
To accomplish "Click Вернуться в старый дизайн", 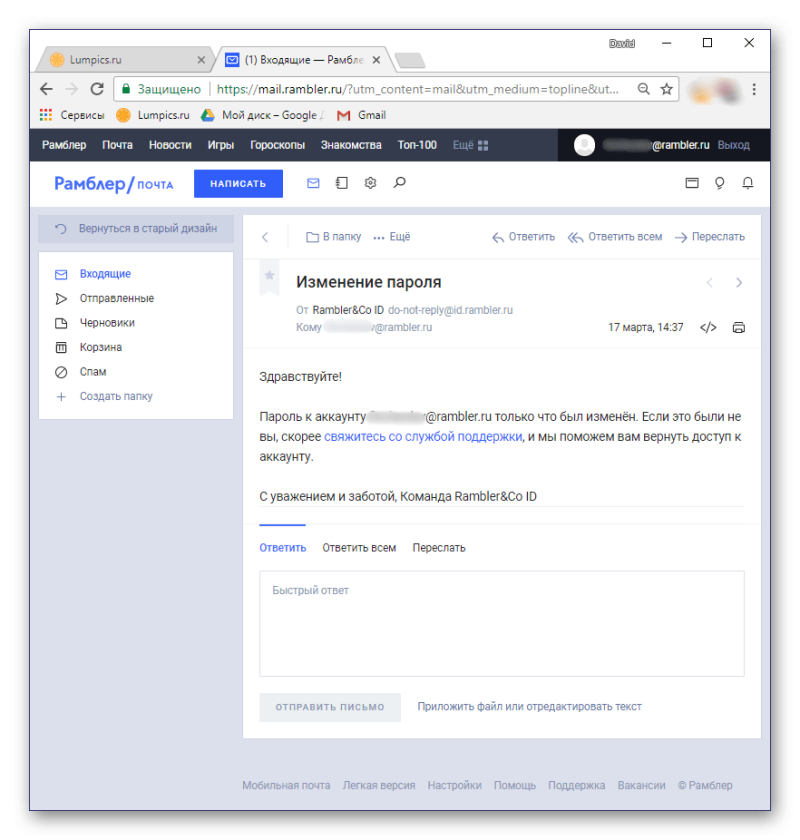I will coord(136,229).
